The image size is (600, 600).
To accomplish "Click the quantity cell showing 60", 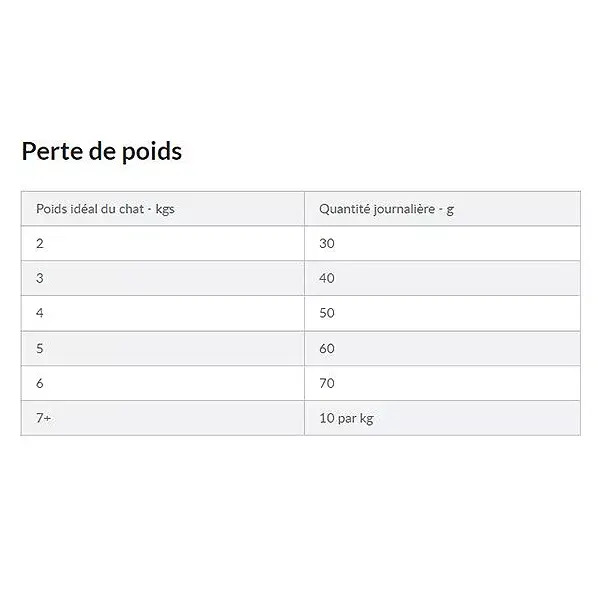I will click(x=443, y=349).
